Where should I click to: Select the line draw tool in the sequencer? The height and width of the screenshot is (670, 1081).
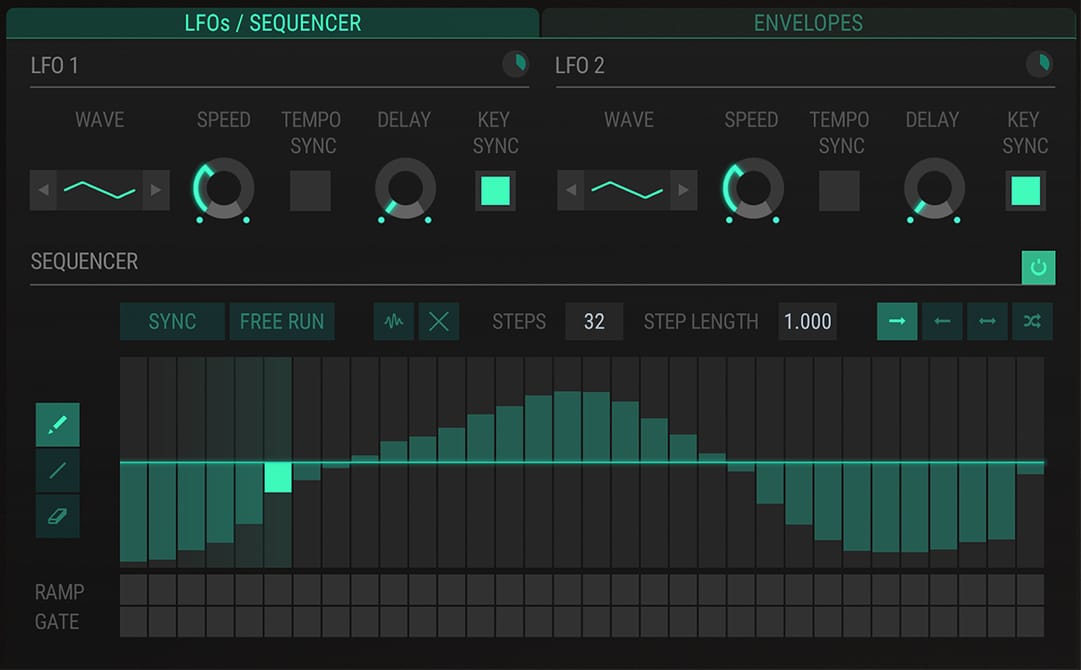tap(58, 470)
